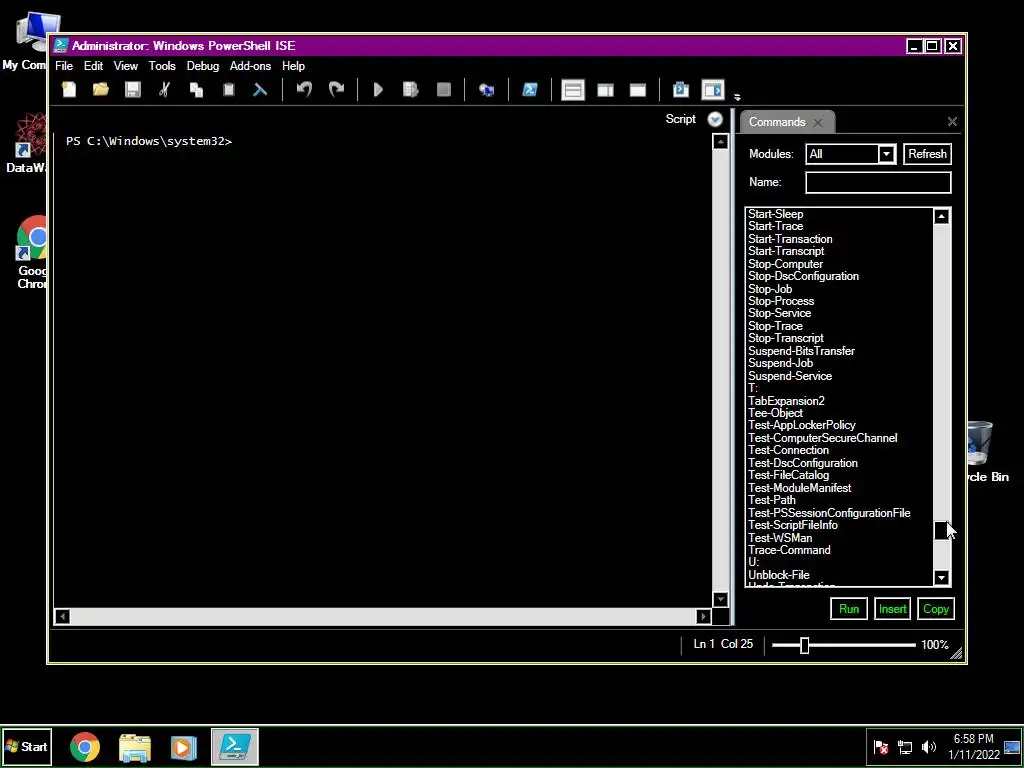This screenshot has height=768, width=1024.
Task: Show the script pane maximized
Action: click(638, 89)
